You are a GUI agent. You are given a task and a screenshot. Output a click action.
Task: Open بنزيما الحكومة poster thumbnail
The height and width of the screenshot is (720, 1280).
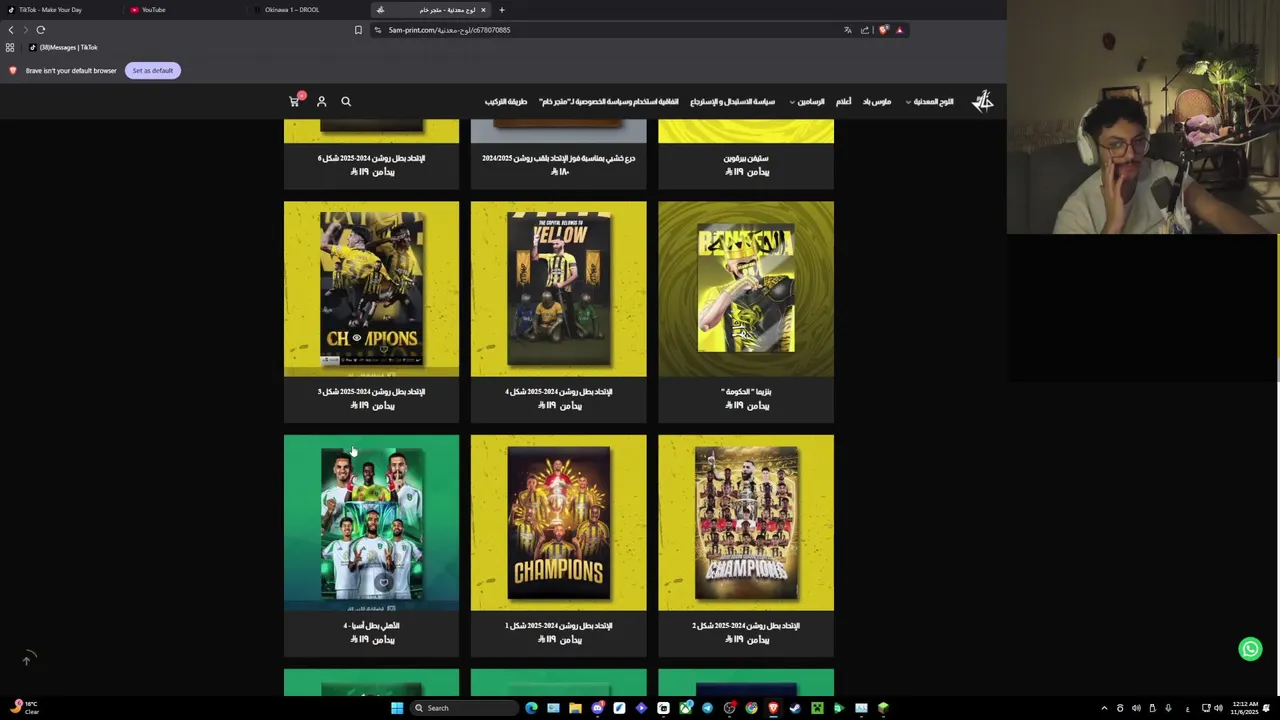pyautogui.click(x=746, y=289)
